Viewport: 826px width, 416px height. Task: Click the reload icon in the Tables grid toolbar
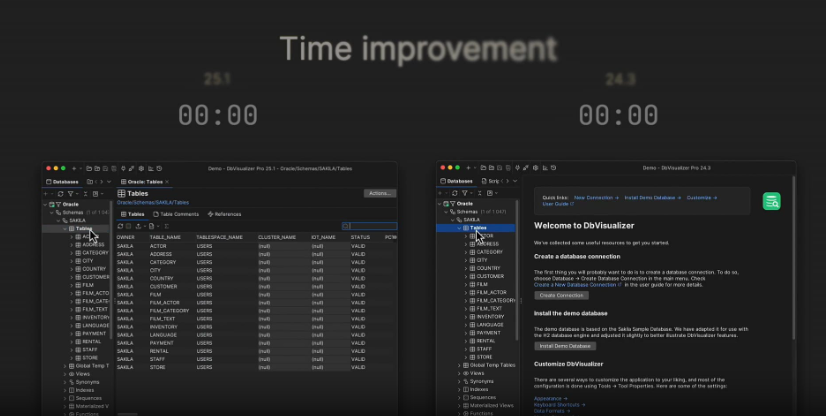point(121,226)
